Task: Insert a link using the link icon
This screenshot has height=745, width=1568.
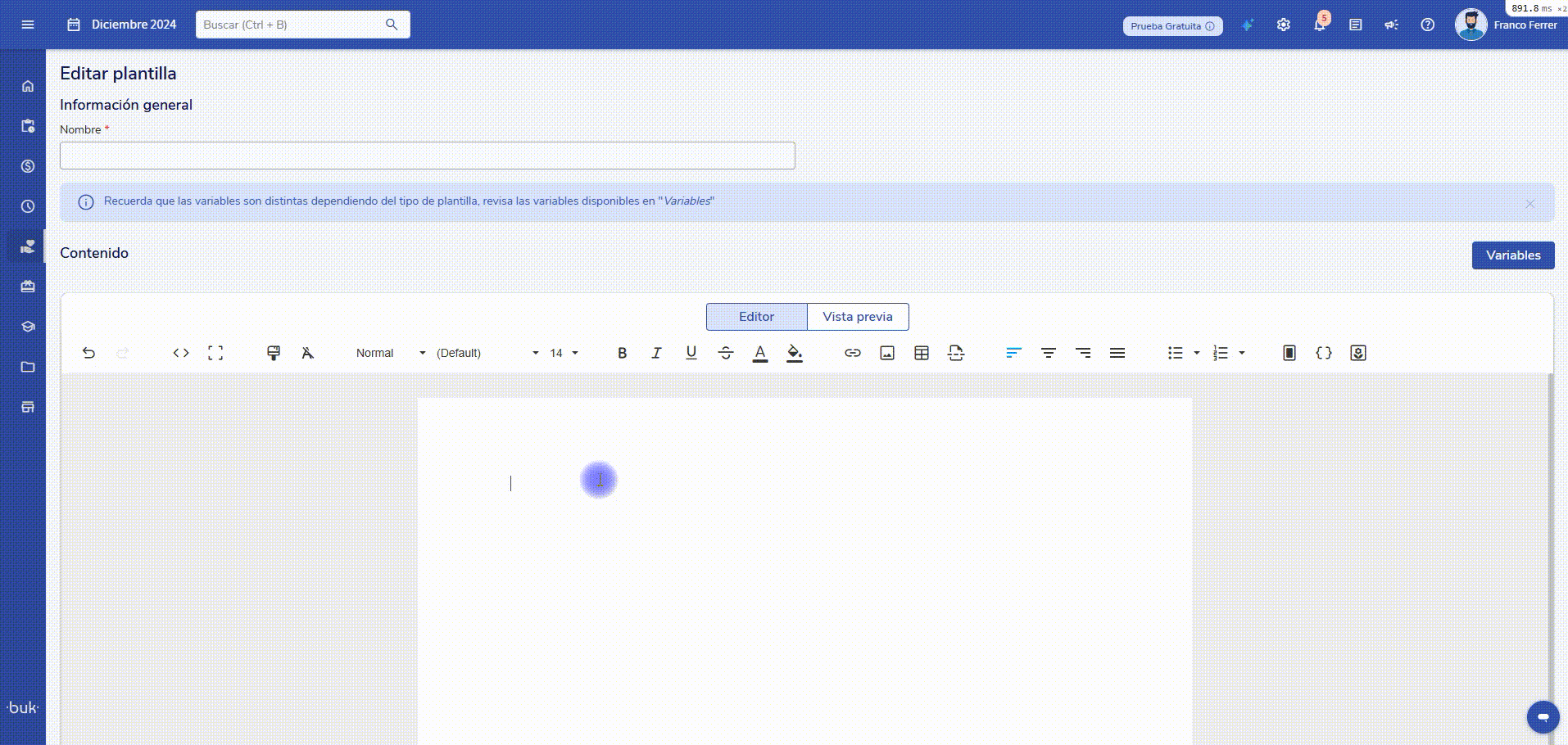Action: (853, 353)
